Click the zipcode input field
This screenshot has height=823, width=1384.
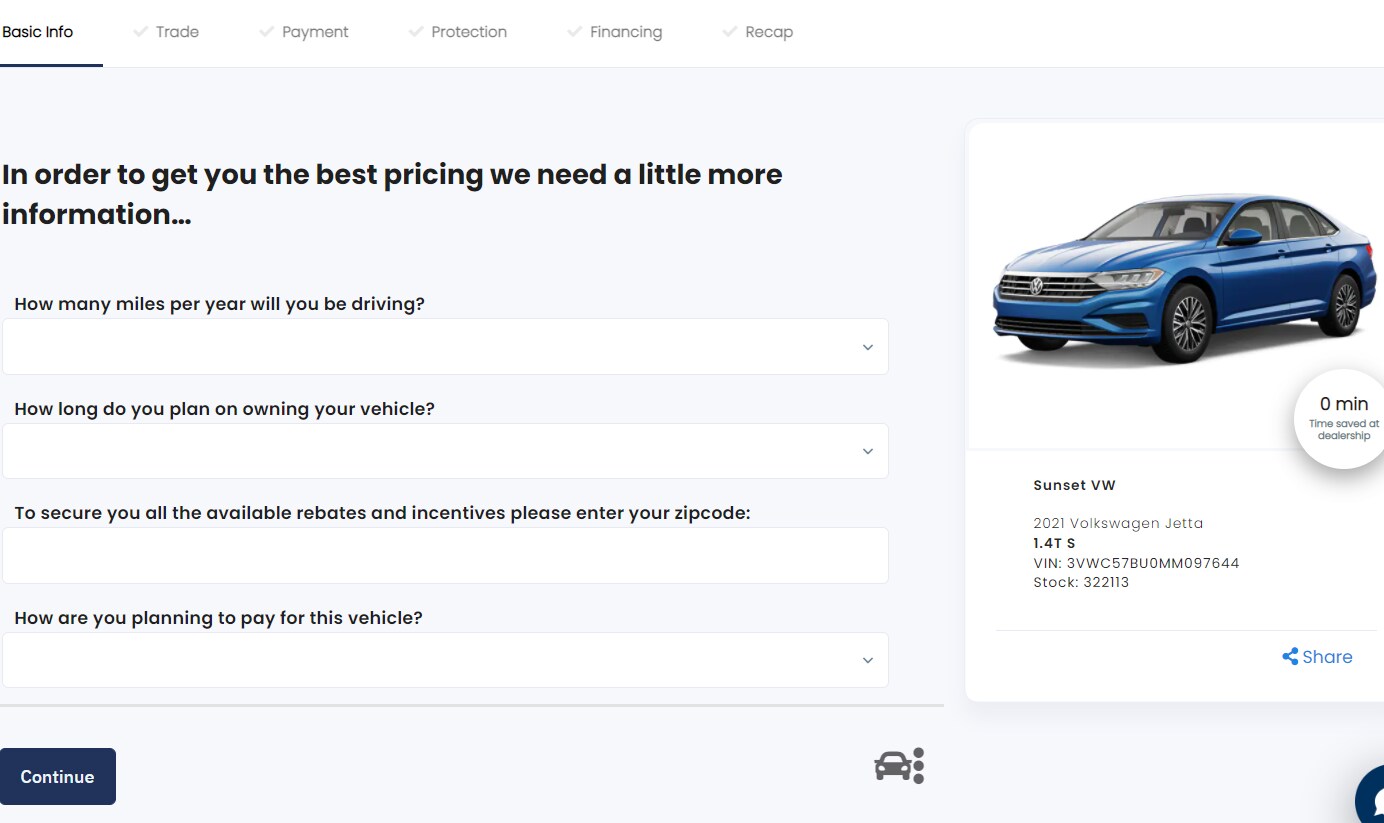[445, 555]
